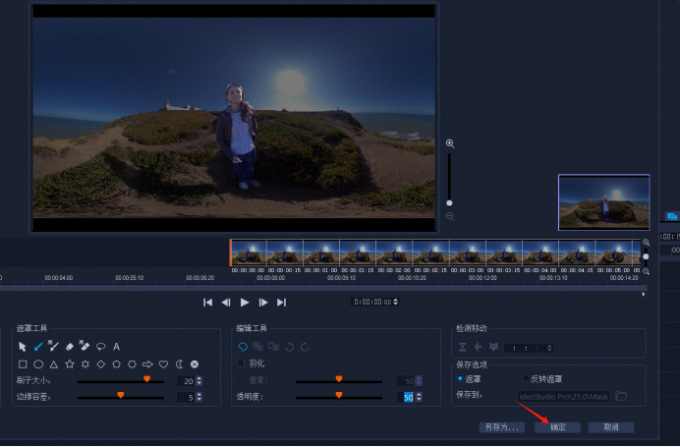The width and height of the screenshot is (680, 447).
Task: Jump to the end of the clip
Action: coord(281,302)
